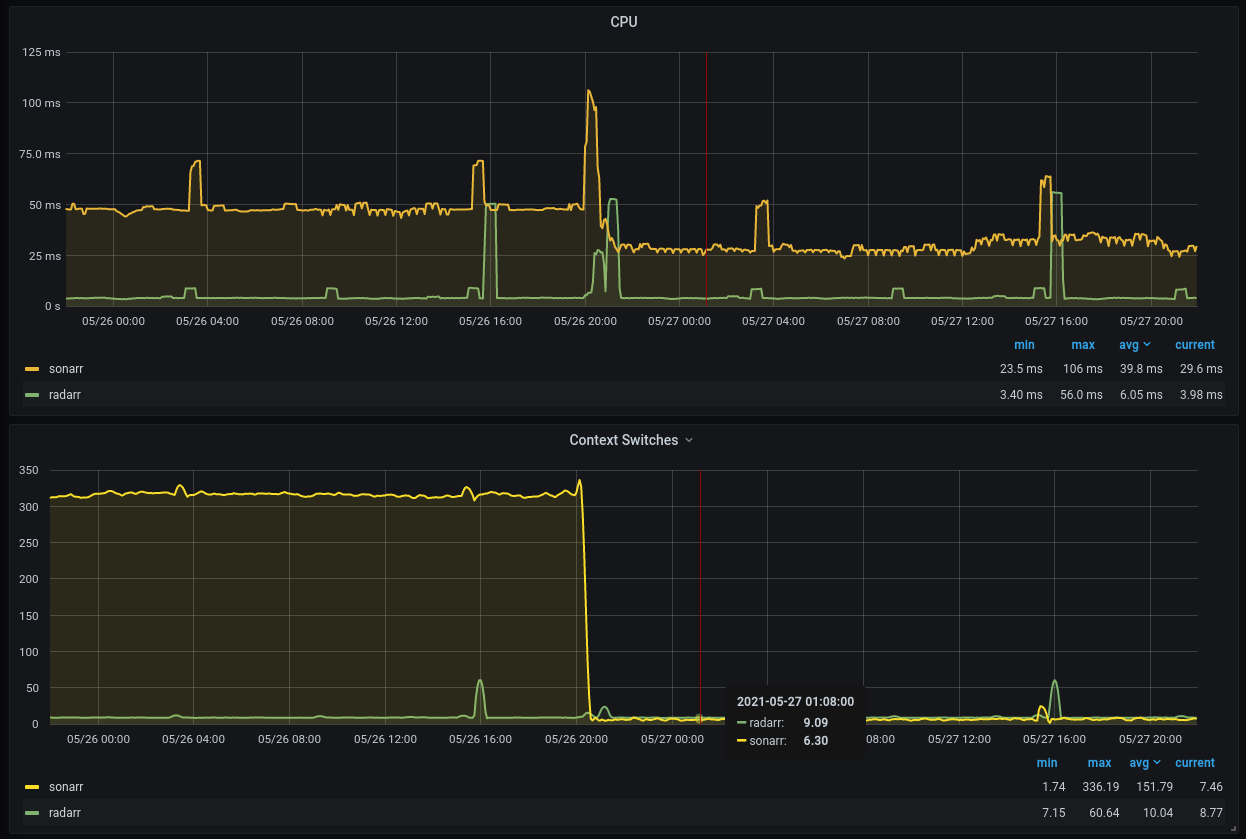The width and height of the screenshot is (1246, 839).
Task: Click radarr max value 56.0 ms
Action: click(x=1081, y=395)
